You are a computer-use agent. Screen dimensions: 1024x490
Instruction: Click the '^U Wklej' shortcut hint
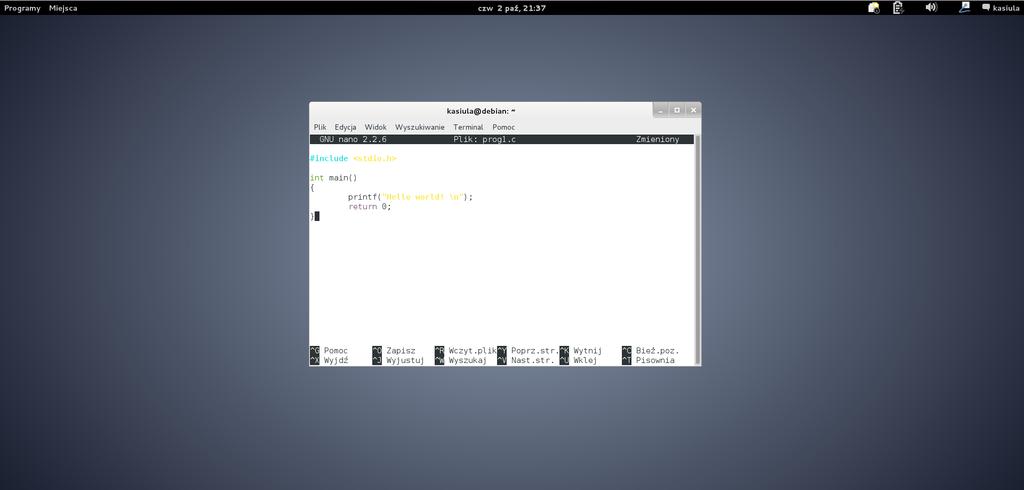coord(579,361)
